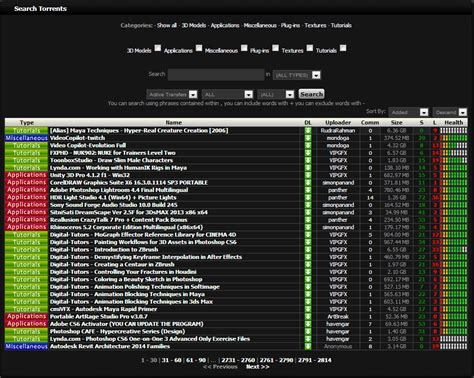
Task: Select the Textures category link at top
Action: 315,25
